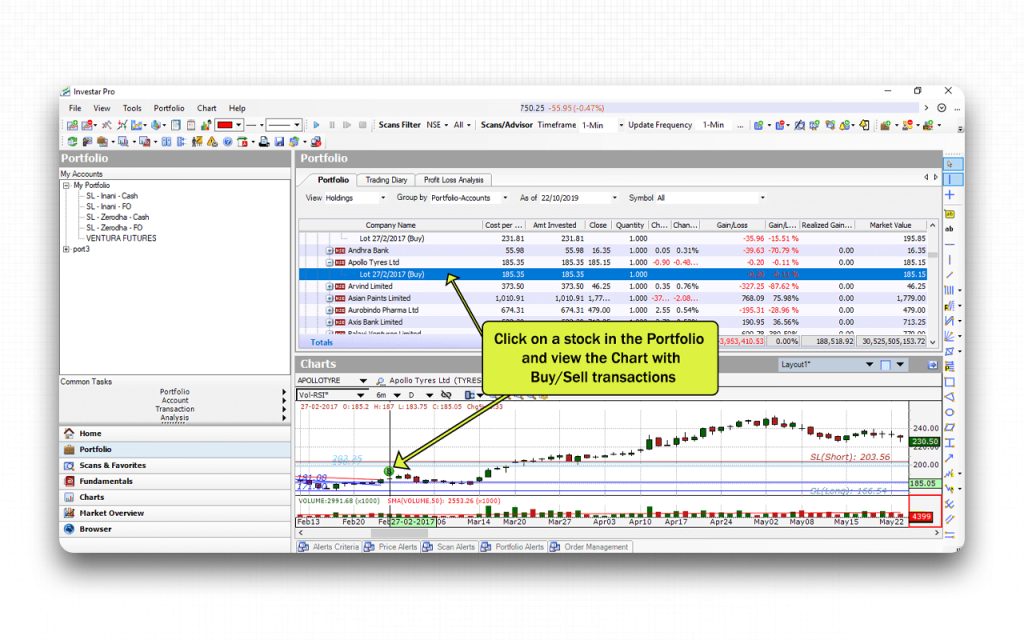Open the Chart menu
Image resolution: width=1024 pixels, height=640 pixels.
click(x=206, y=108)
